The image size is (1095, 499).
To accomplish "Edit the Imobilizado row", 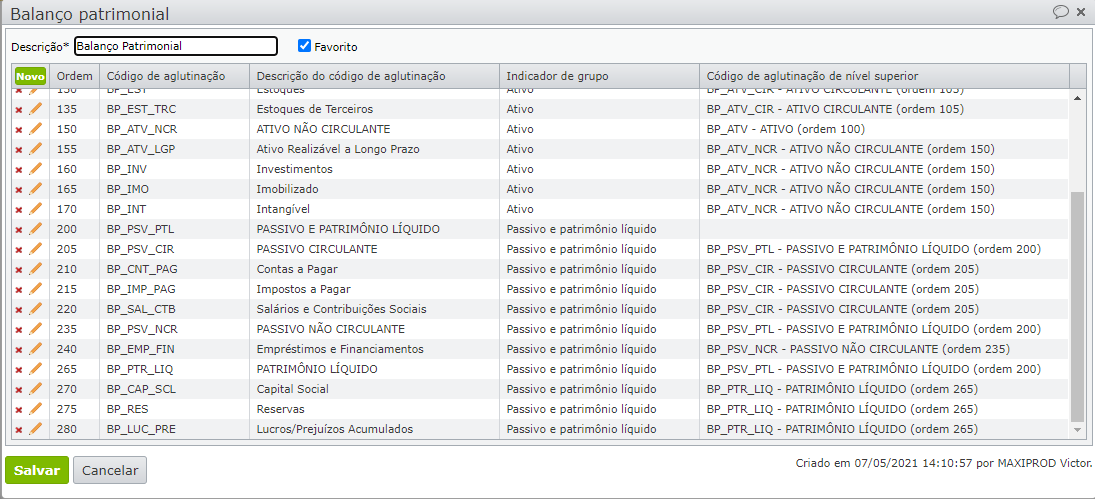I will coord(36,189).
